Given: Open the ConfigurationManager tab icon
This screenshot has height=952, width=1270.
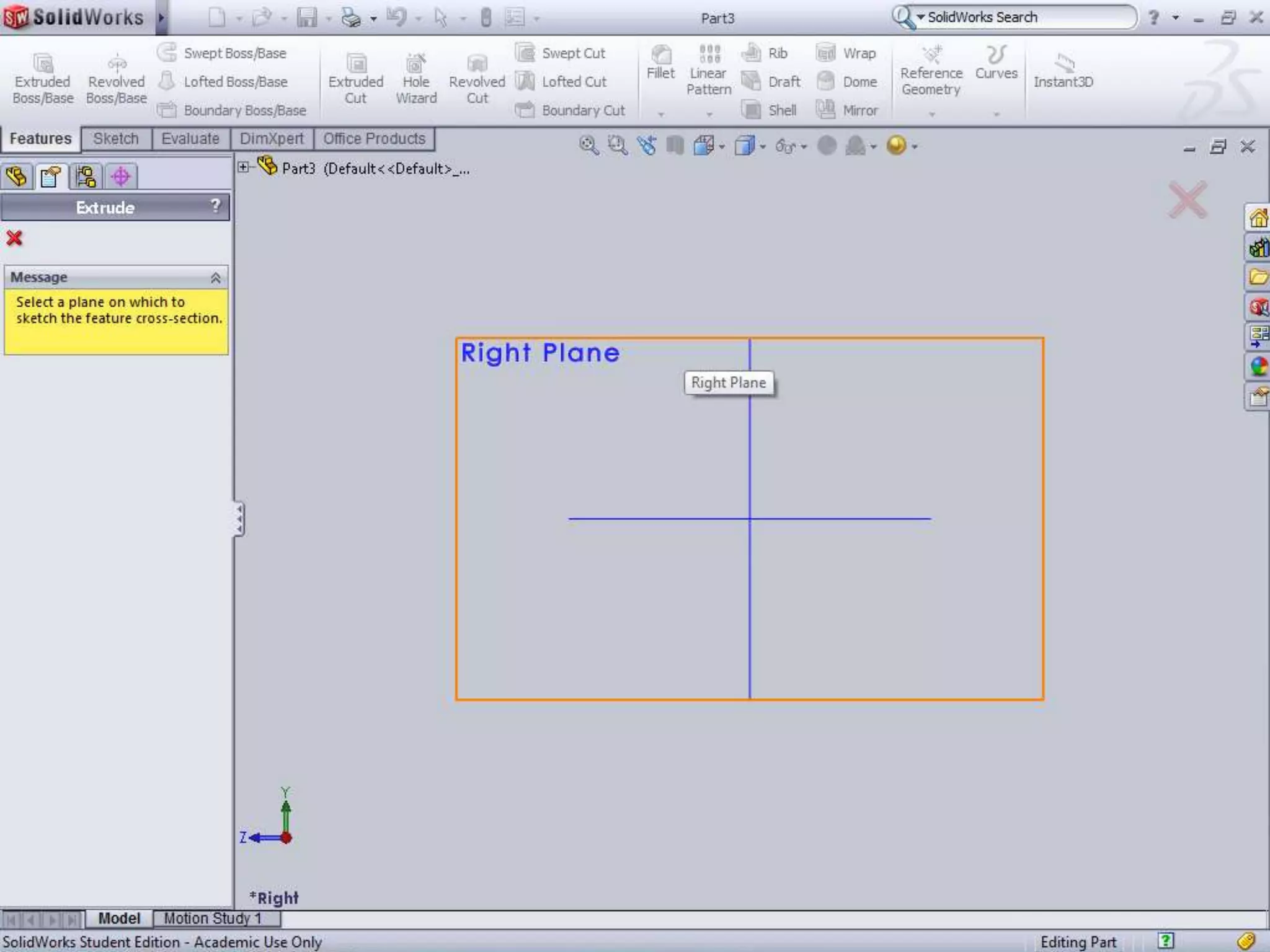Looking at the screenshot, I should [x=86, y=177].
